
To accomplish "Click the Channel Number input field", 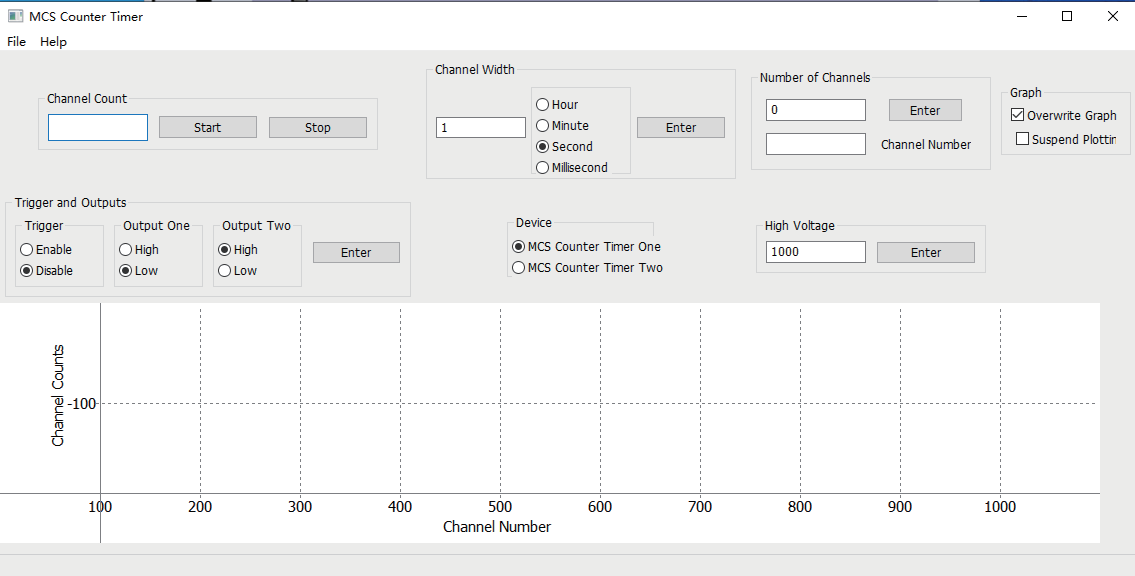I will point(816,145).
